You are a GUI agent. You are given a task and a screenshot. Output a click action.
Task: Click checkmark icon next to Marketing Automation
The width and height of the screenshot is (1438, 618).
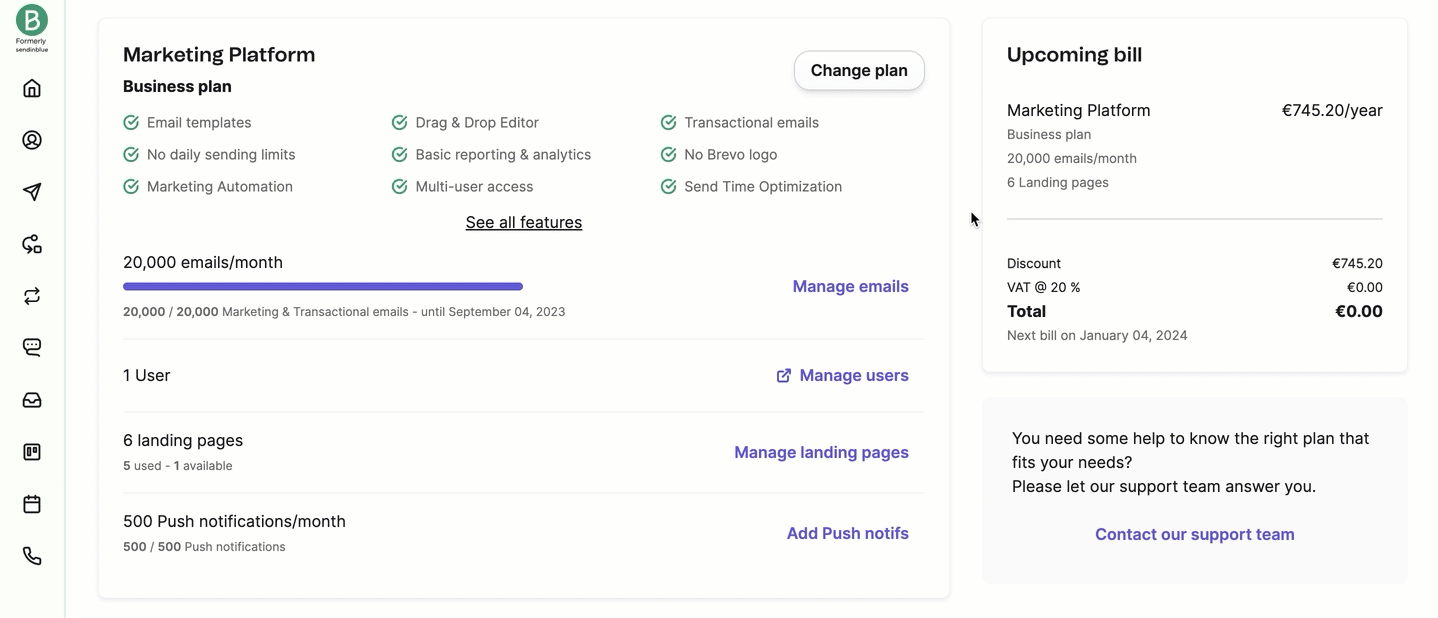(131, 187)
